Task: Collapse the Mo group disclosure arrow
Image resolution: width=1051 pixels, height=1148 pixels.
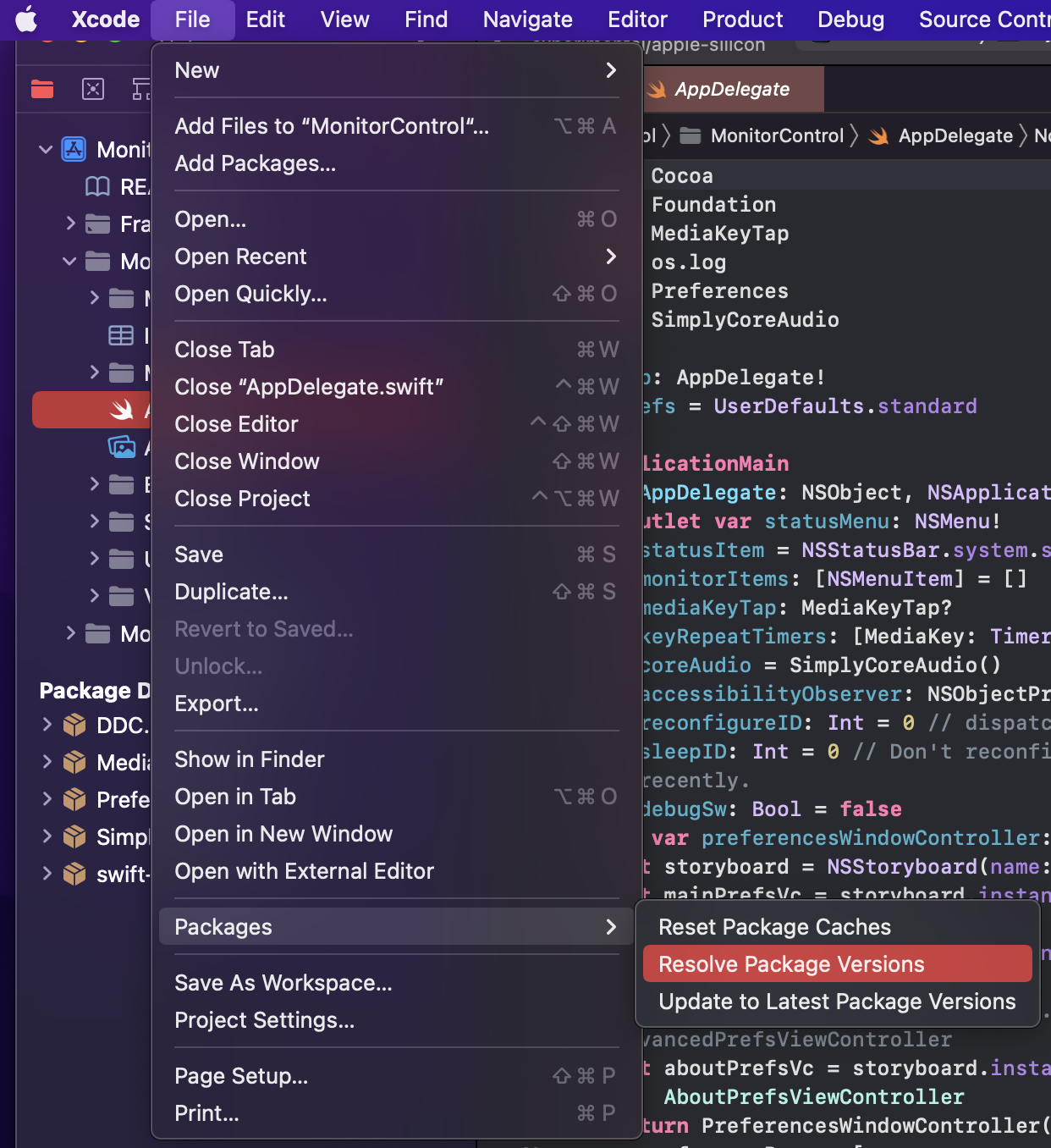Action: click(69, 262)
